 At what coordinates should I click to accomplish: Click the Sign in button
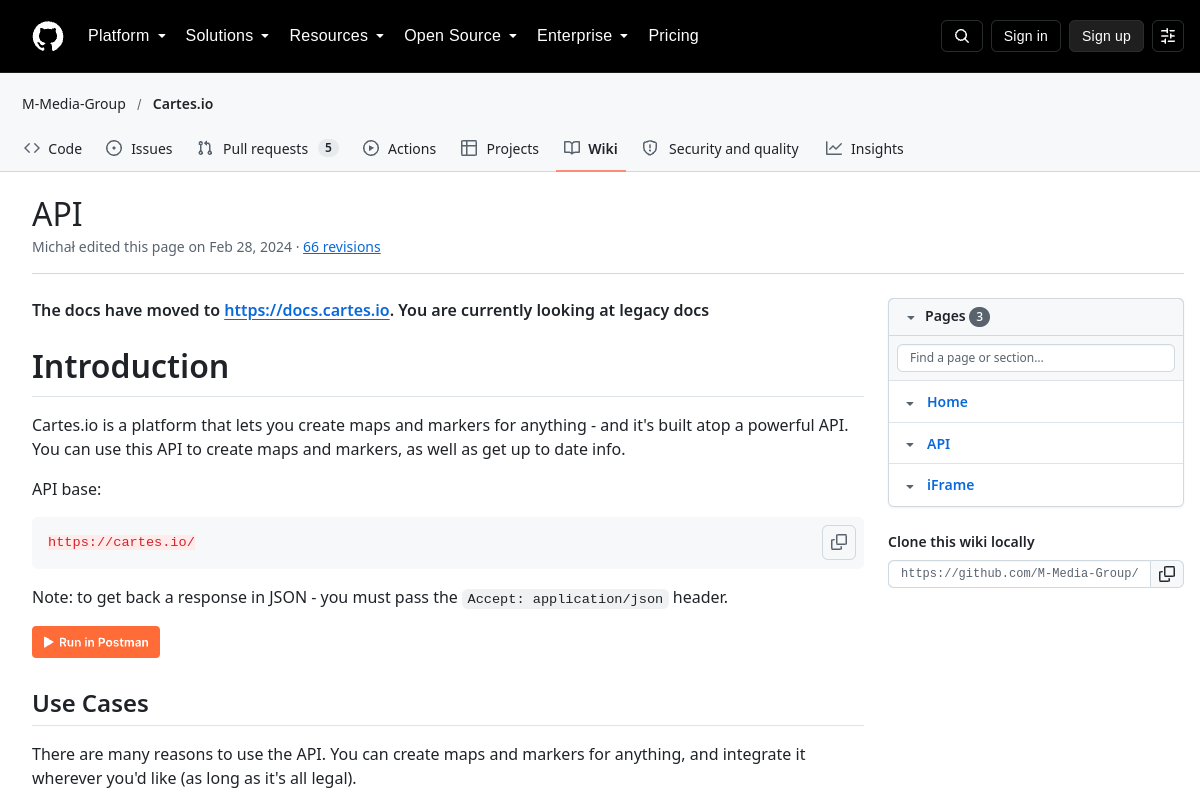pos(1026,36)
